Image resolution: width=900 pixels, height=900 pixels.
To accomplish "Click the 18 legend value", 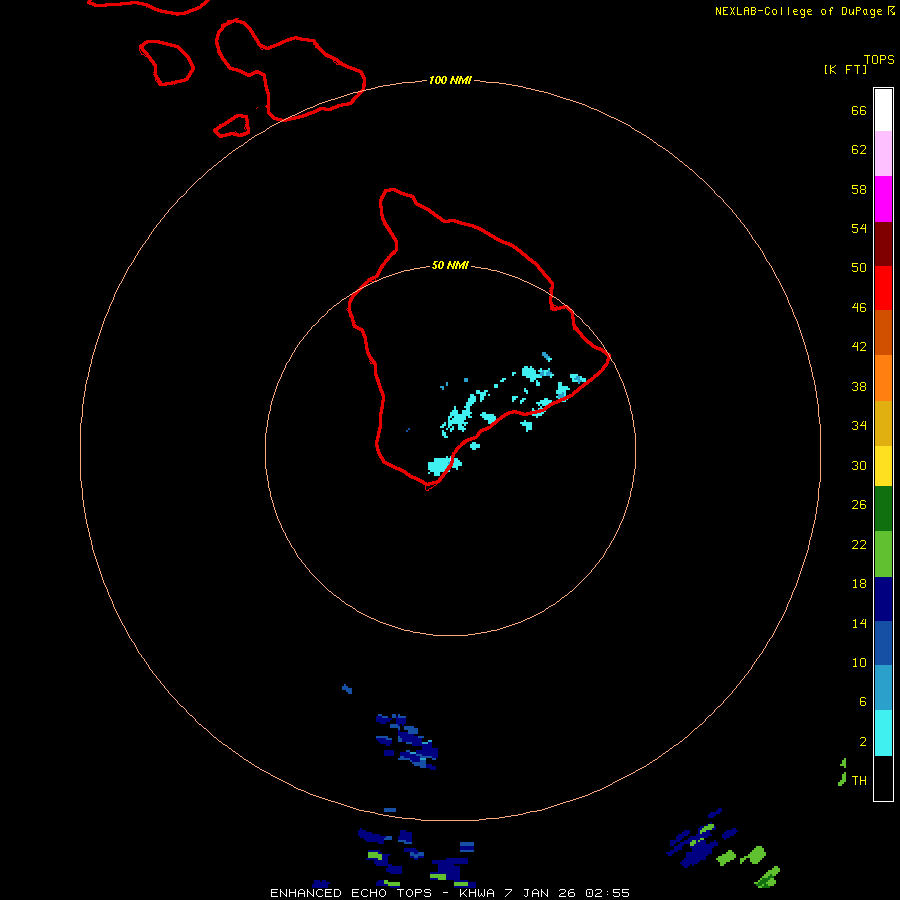I will 859,584.
